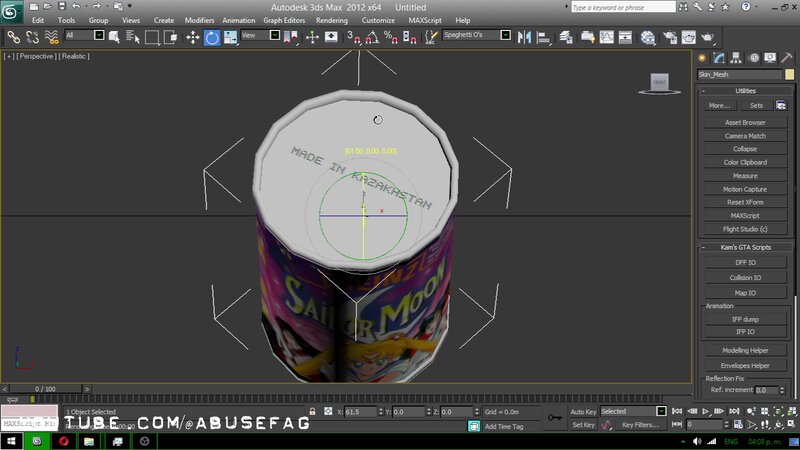Click the Asset Browser button
Image resolution: width=800 pixels, height=450 pixels.
point(745,122)
